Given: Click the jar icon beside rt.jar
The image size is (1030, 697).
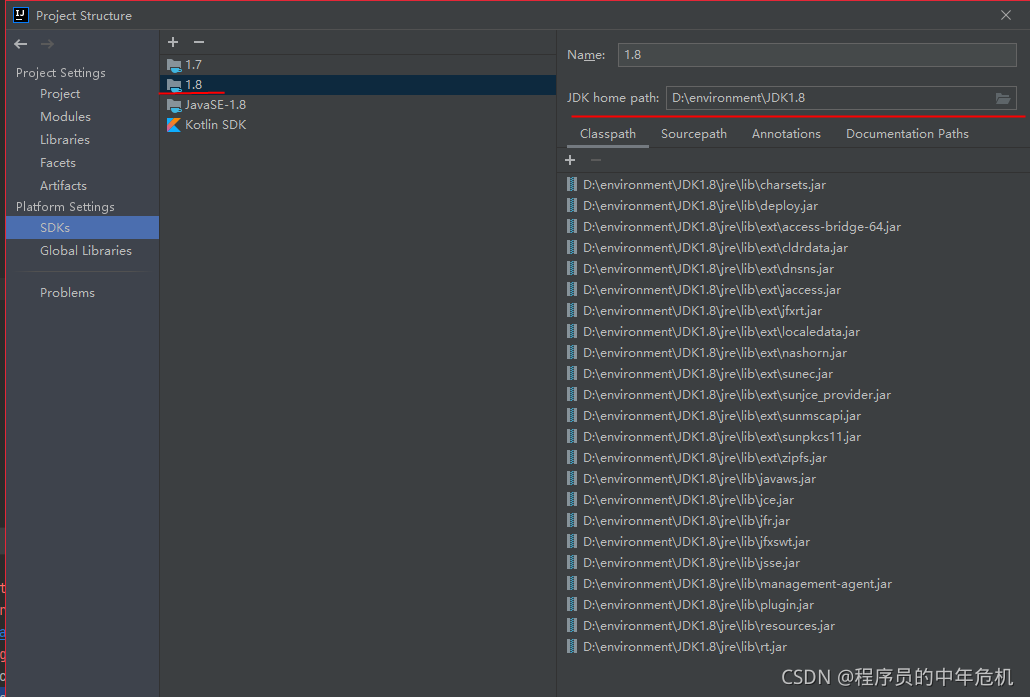Looking at the screenshot, I should point(572,646).
